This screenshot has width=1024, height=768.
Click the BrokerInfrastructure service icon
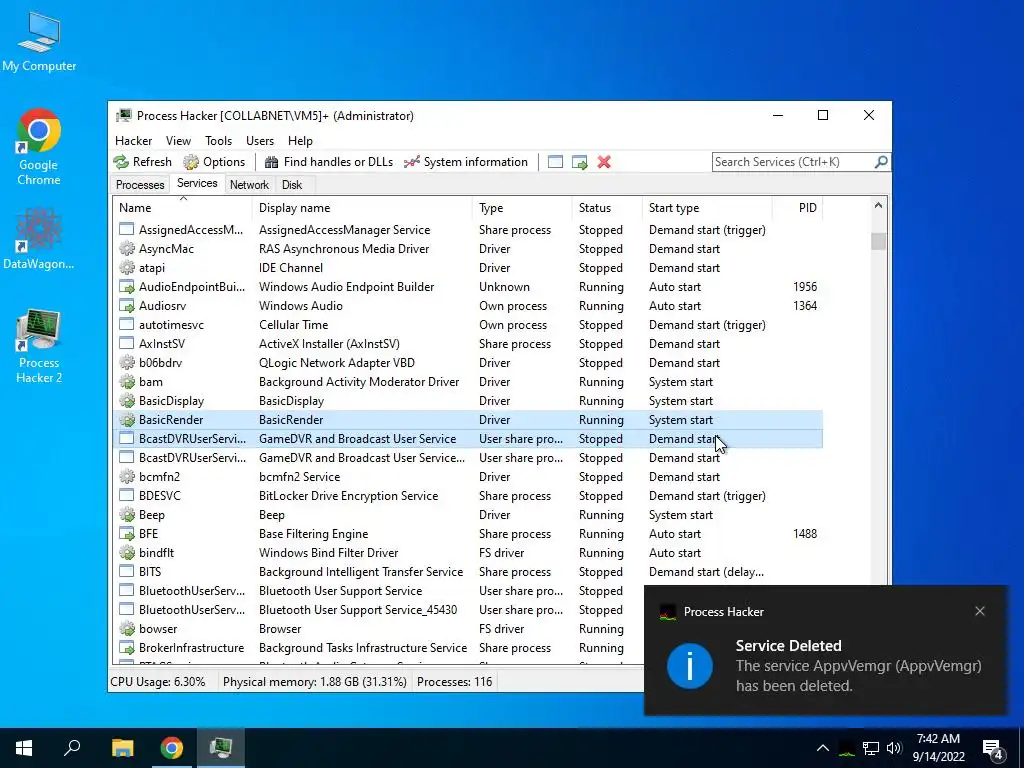(127, 648)
